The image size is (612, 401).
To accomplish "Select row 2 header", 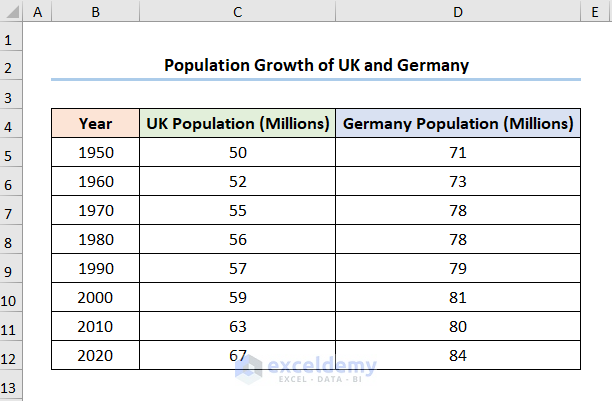I will [x=11, y=68].
